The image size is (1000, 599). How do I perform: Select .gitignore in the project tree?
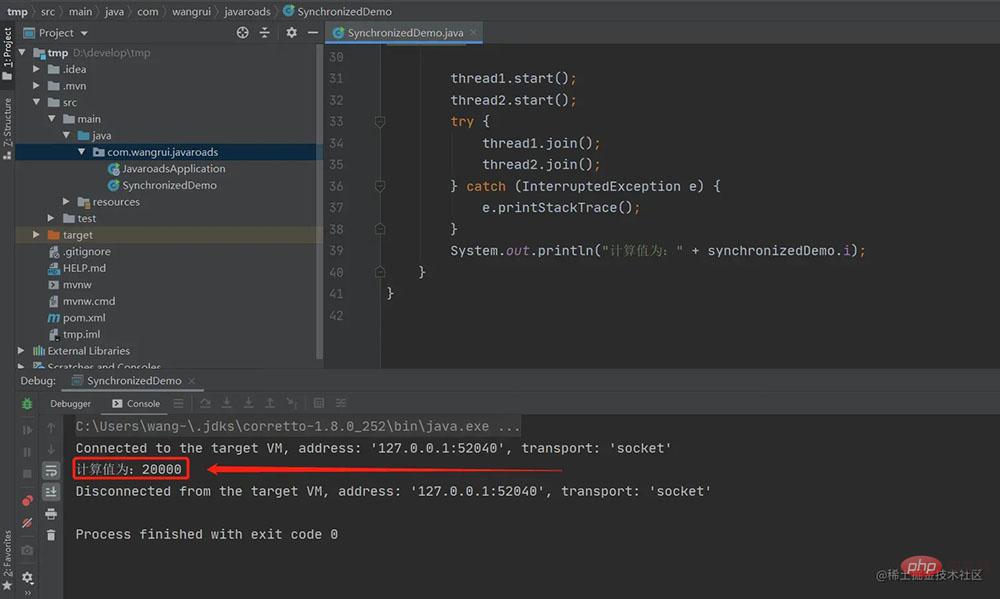pos(79,251)
